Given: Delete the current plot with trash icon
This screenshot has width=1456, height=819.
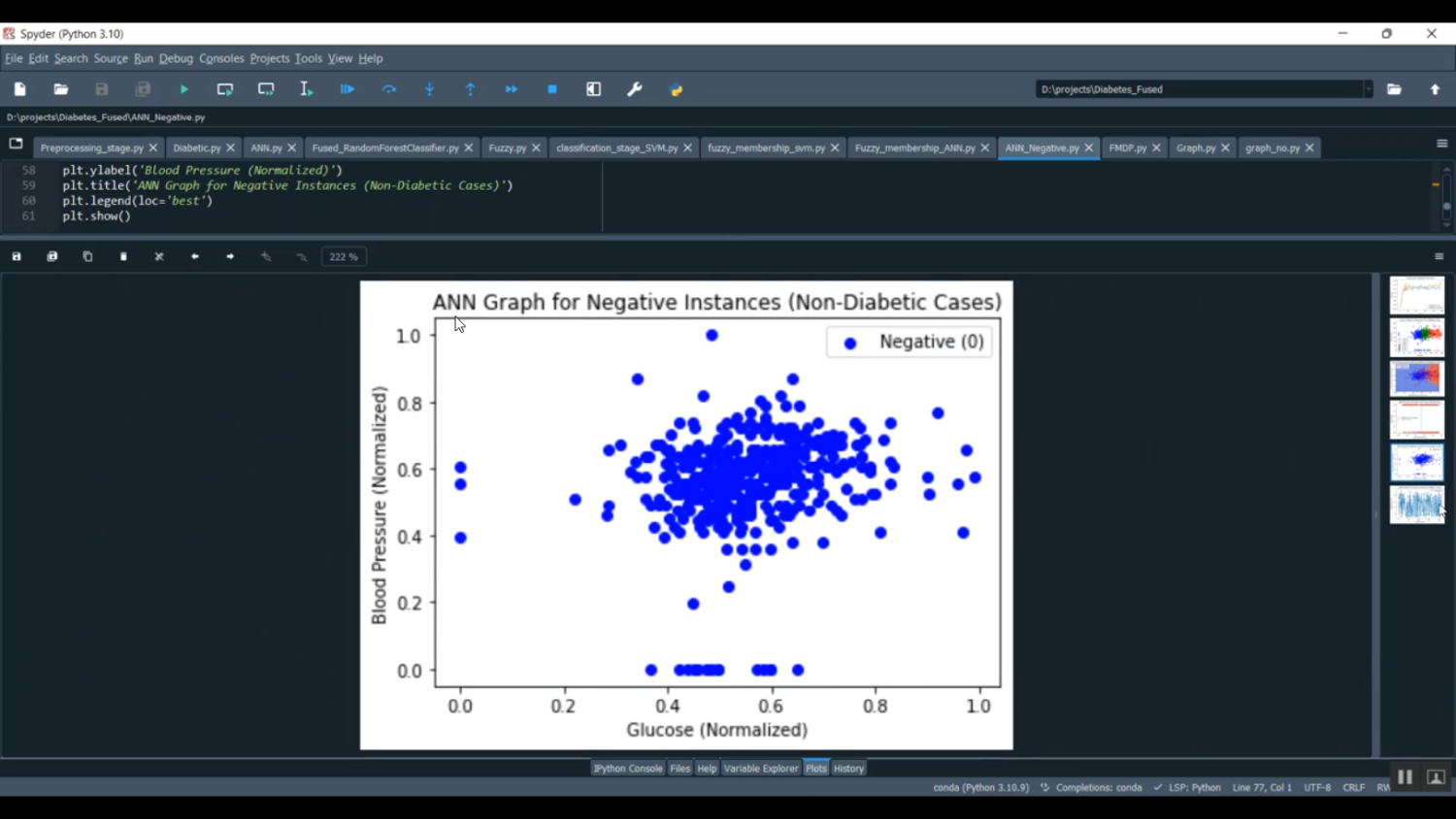Looking at the screenshot, I should [x=123, y=257].
